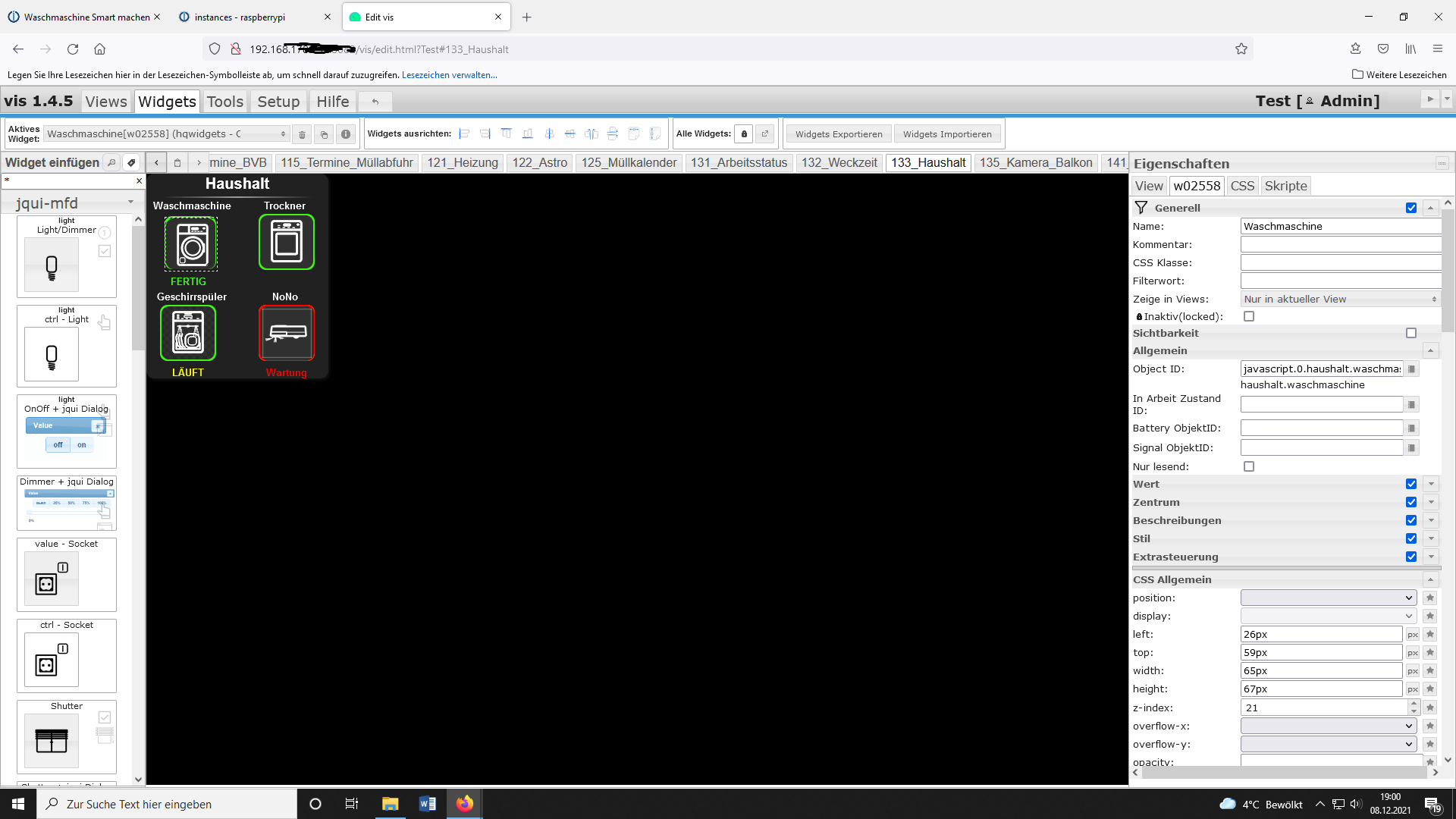Viewport: 1456px width, 819px height.
Task: Click the clipboard icon in view tabs bar
Action: click(177, 162)
